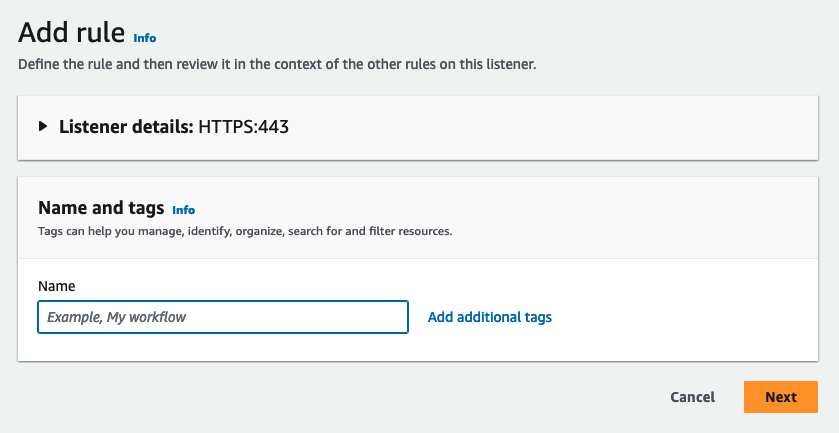Open Info link beside Add rule heading
839x433 pixels.
tap(145, 37)
